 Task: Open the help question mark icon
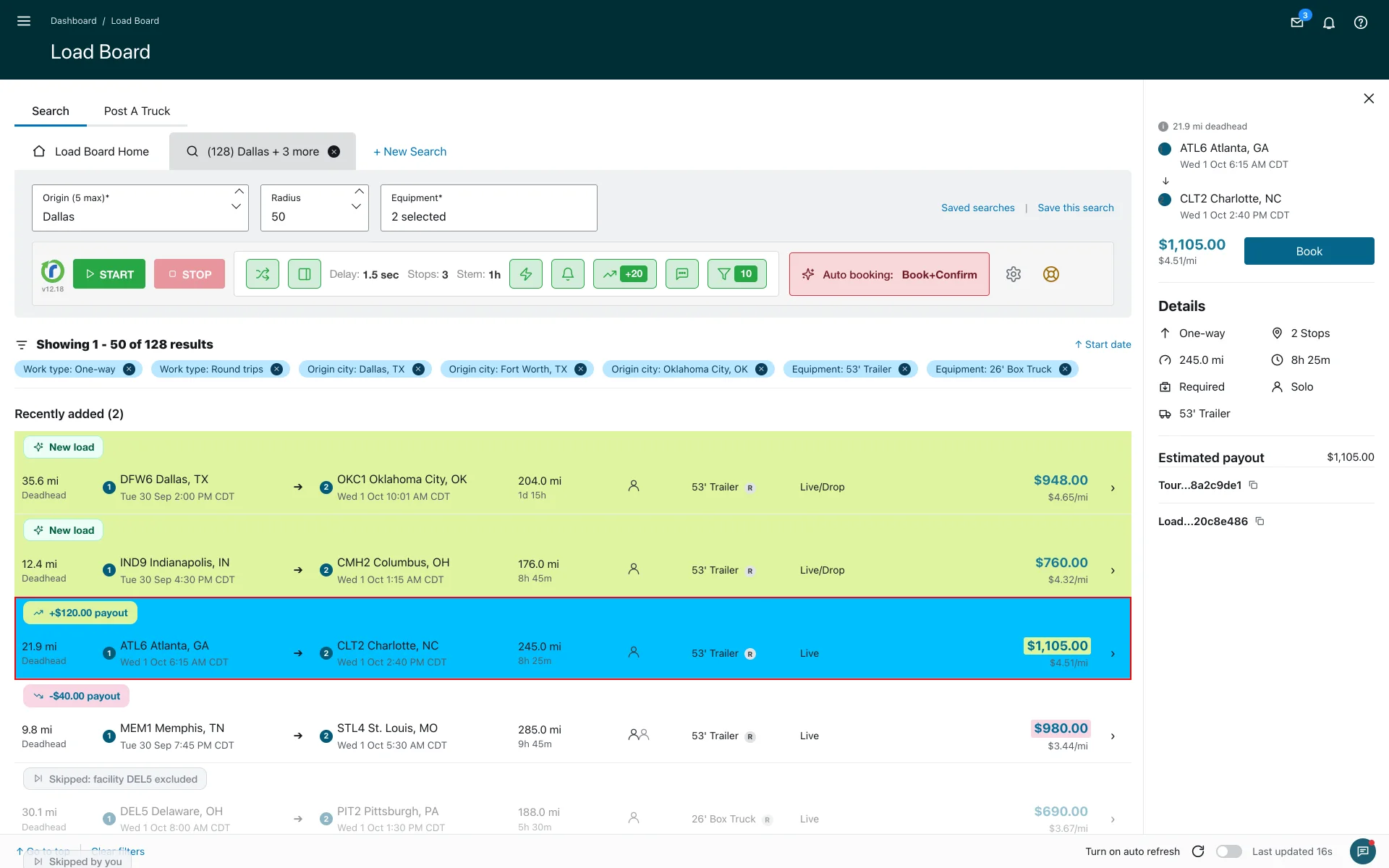[x=1361, y=22]
